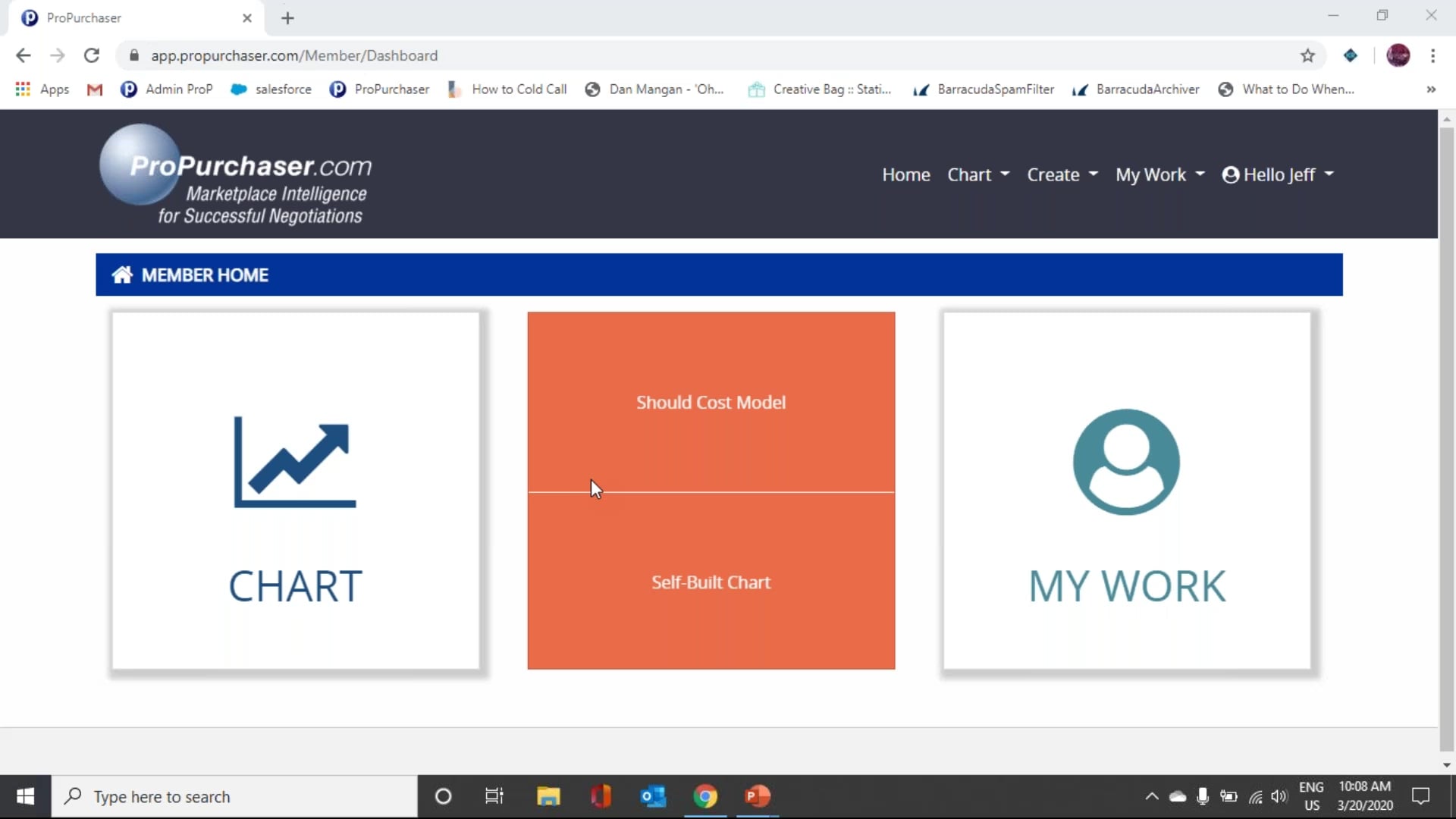Click the CHART tile label
The width and height of the screenshot is (1456, 819).
pyautogui.click(x=295, y=586)
